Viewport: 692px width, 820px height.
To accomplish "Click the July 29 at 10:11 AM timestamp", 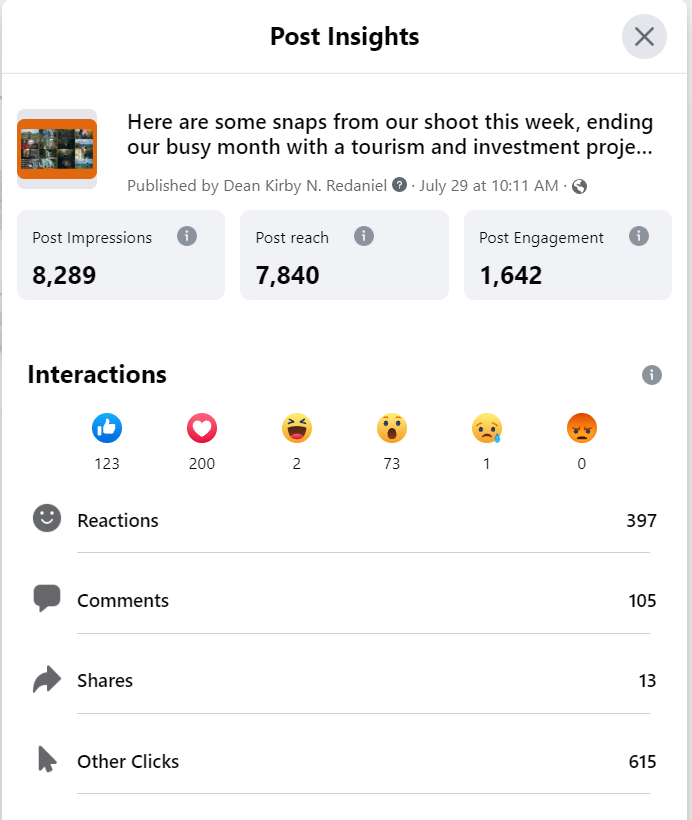I will [489, 185].
